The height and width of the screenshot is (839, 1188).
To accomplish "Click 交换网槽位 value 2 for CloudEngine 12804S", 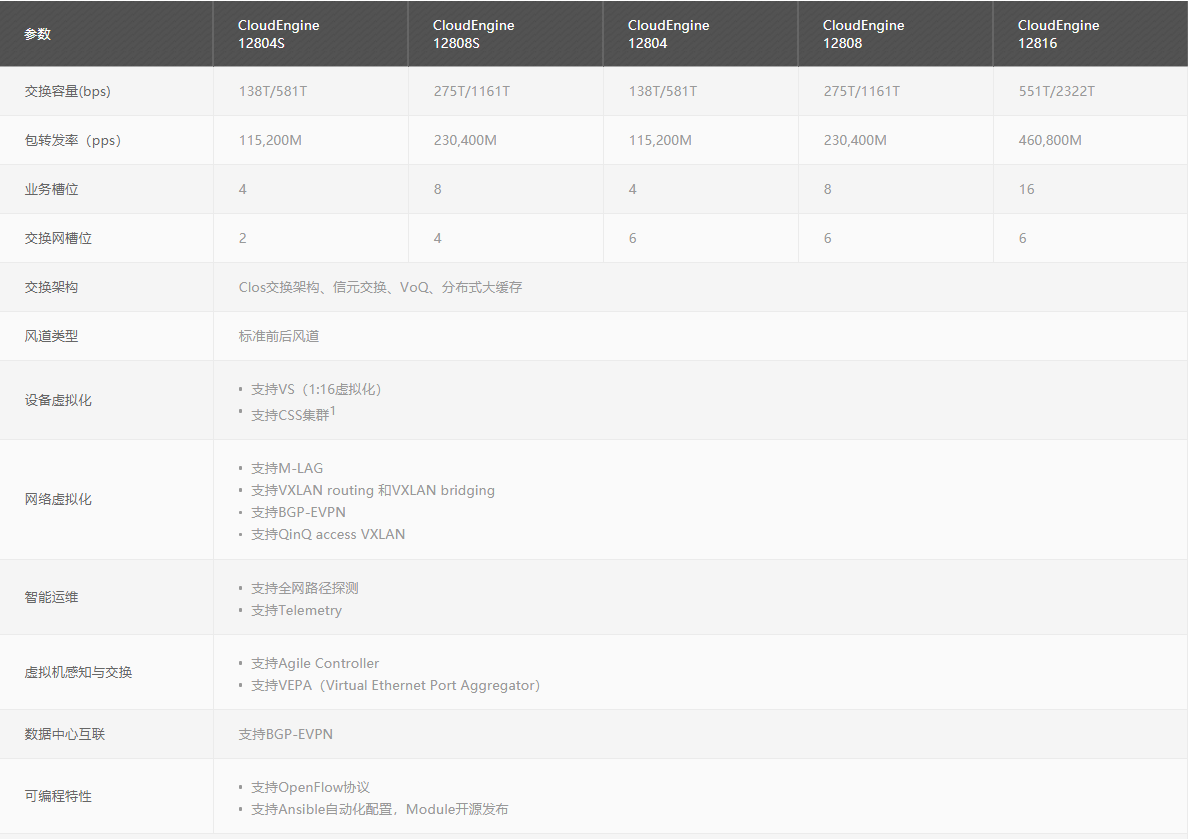I will coord(242,238).
